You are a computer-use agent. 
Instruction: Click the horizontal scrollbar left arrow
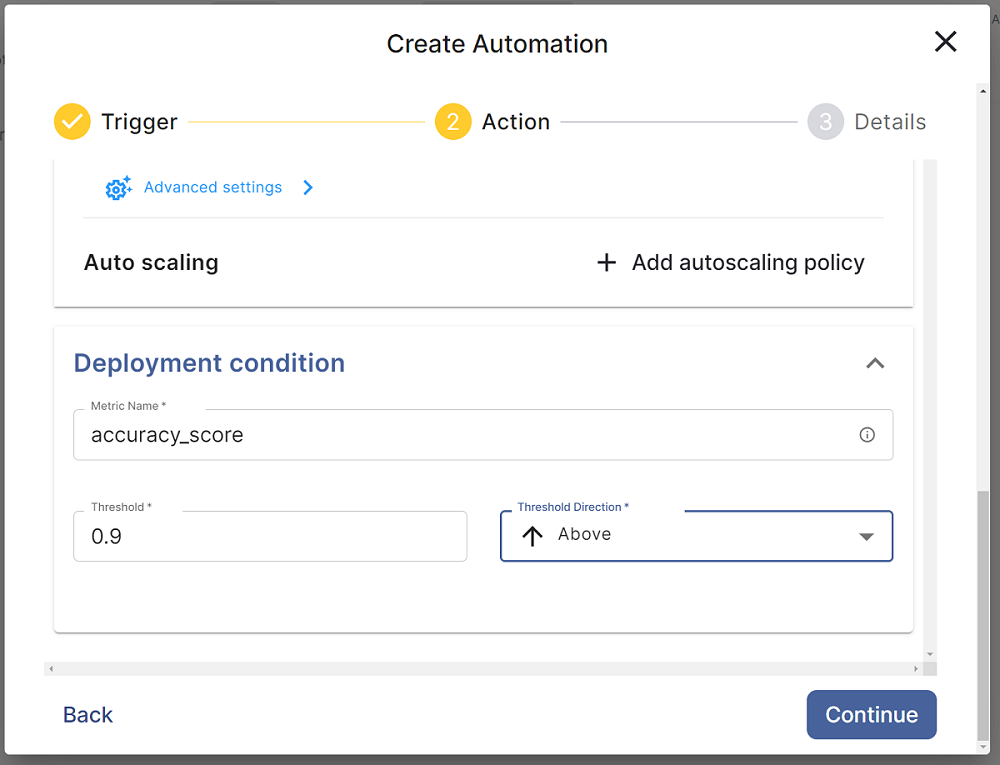(51, 669)
